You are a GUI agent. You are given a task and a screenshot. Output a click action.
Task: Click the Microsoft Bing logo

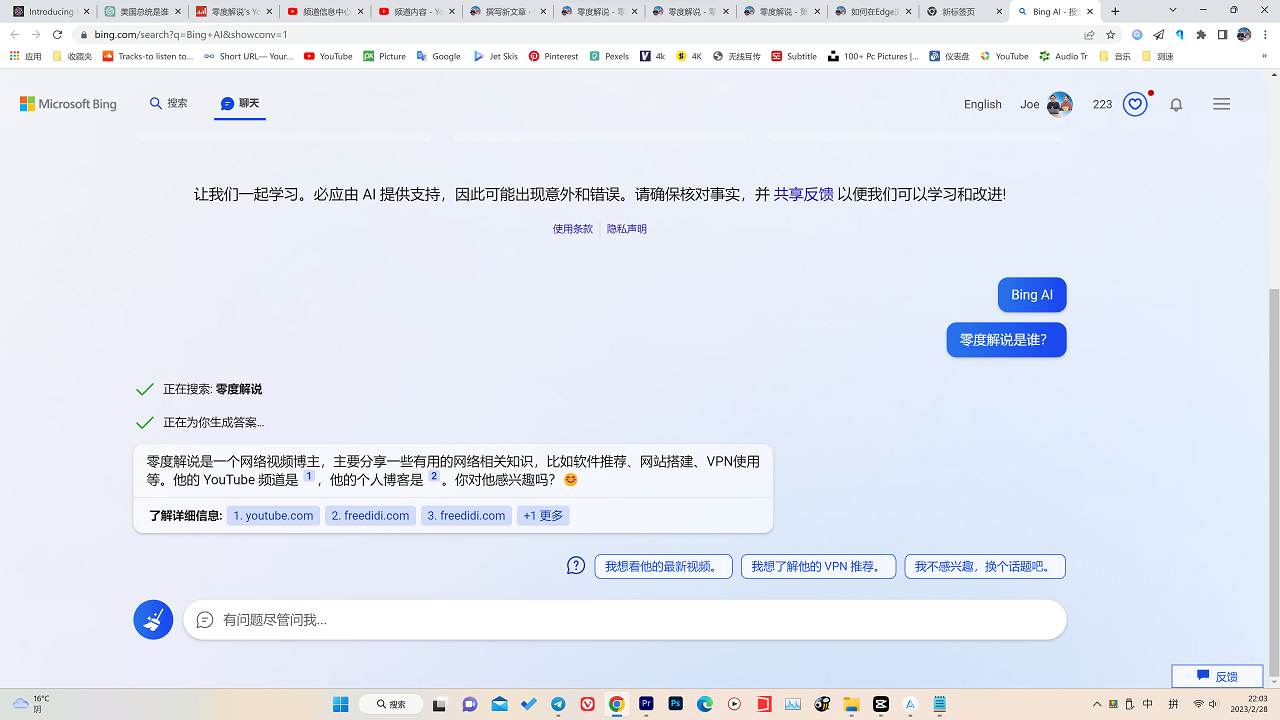[68, 104]
